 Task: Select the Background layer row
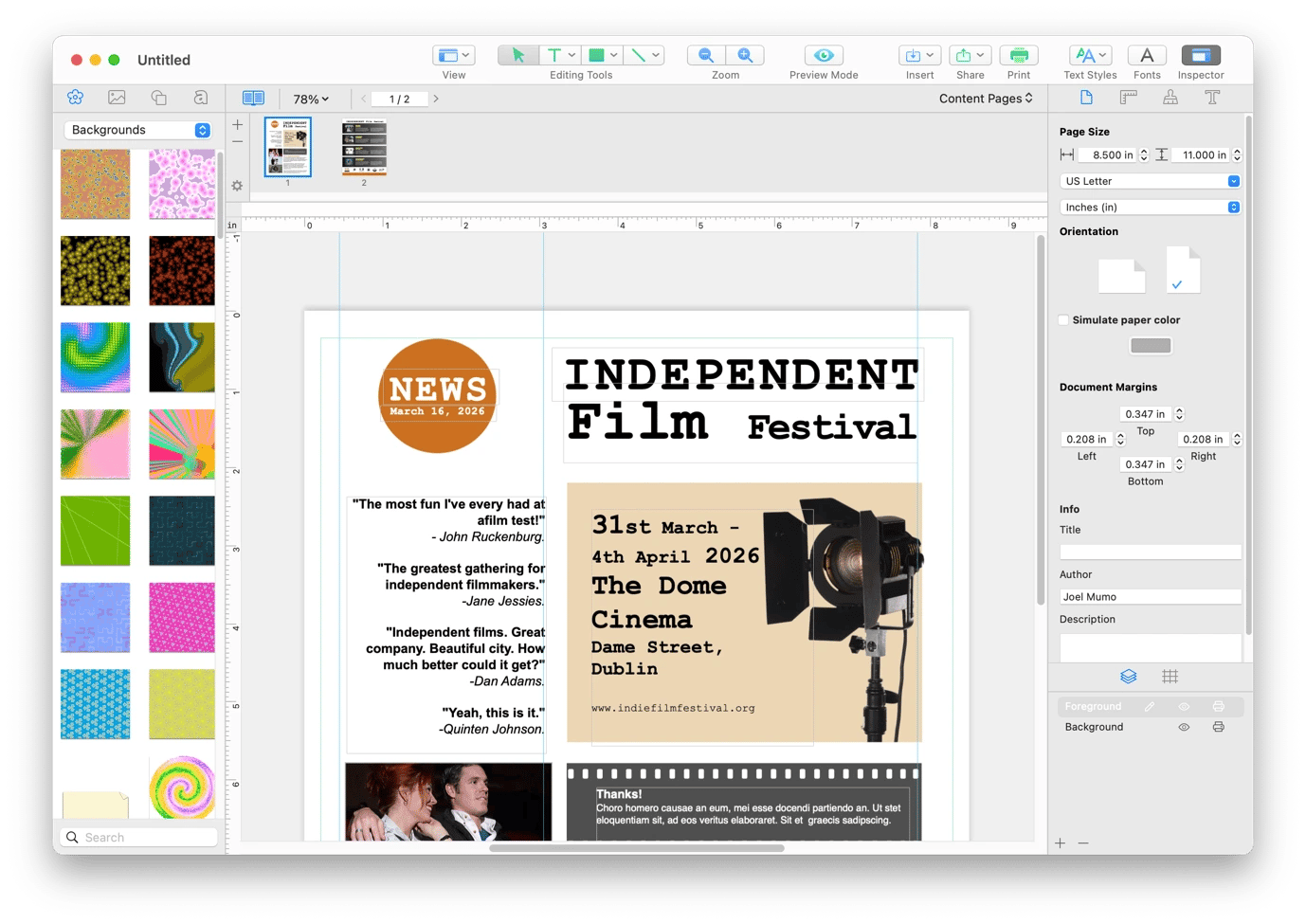pyautogui.click(x=1151, y=728)
